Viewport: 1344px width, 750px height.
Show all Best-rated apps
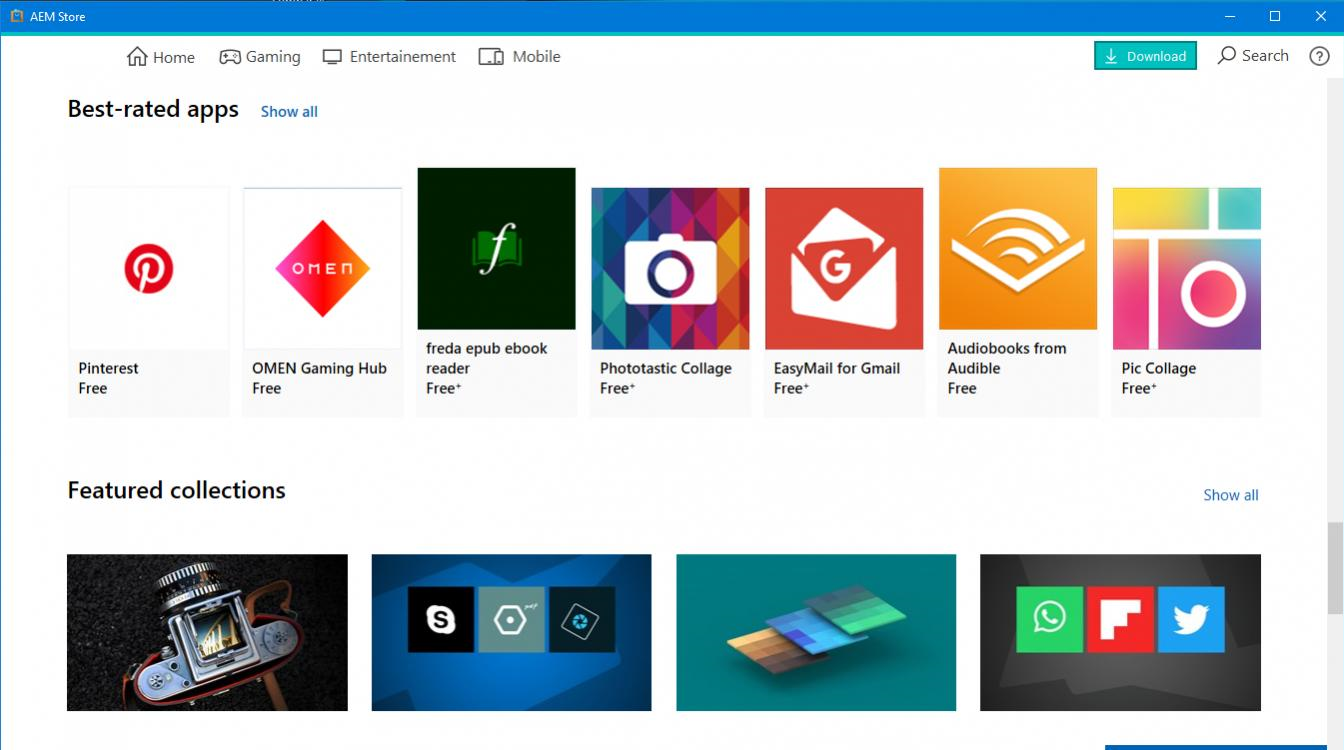(x=289, y=112)
